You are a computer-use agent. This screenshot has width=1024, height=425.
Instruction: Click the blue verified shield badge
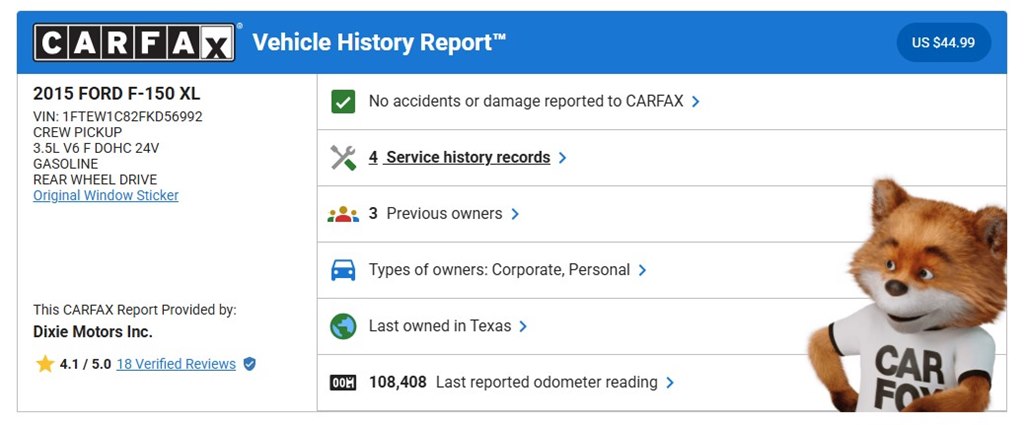pyautogui.click(x=250, y=364)
